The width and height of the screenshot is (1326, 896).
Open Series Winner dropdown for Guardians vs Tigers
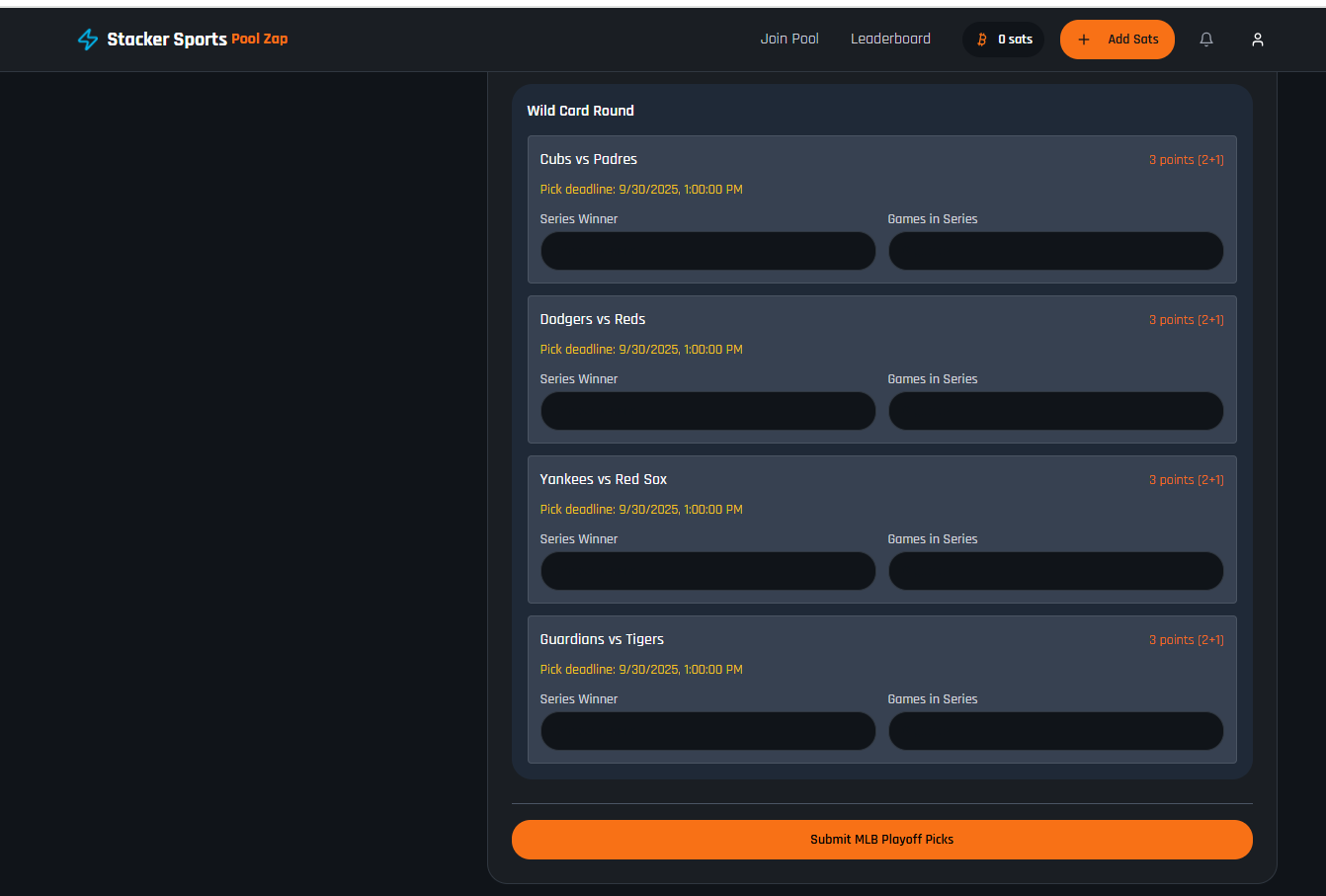coord(707,731)
